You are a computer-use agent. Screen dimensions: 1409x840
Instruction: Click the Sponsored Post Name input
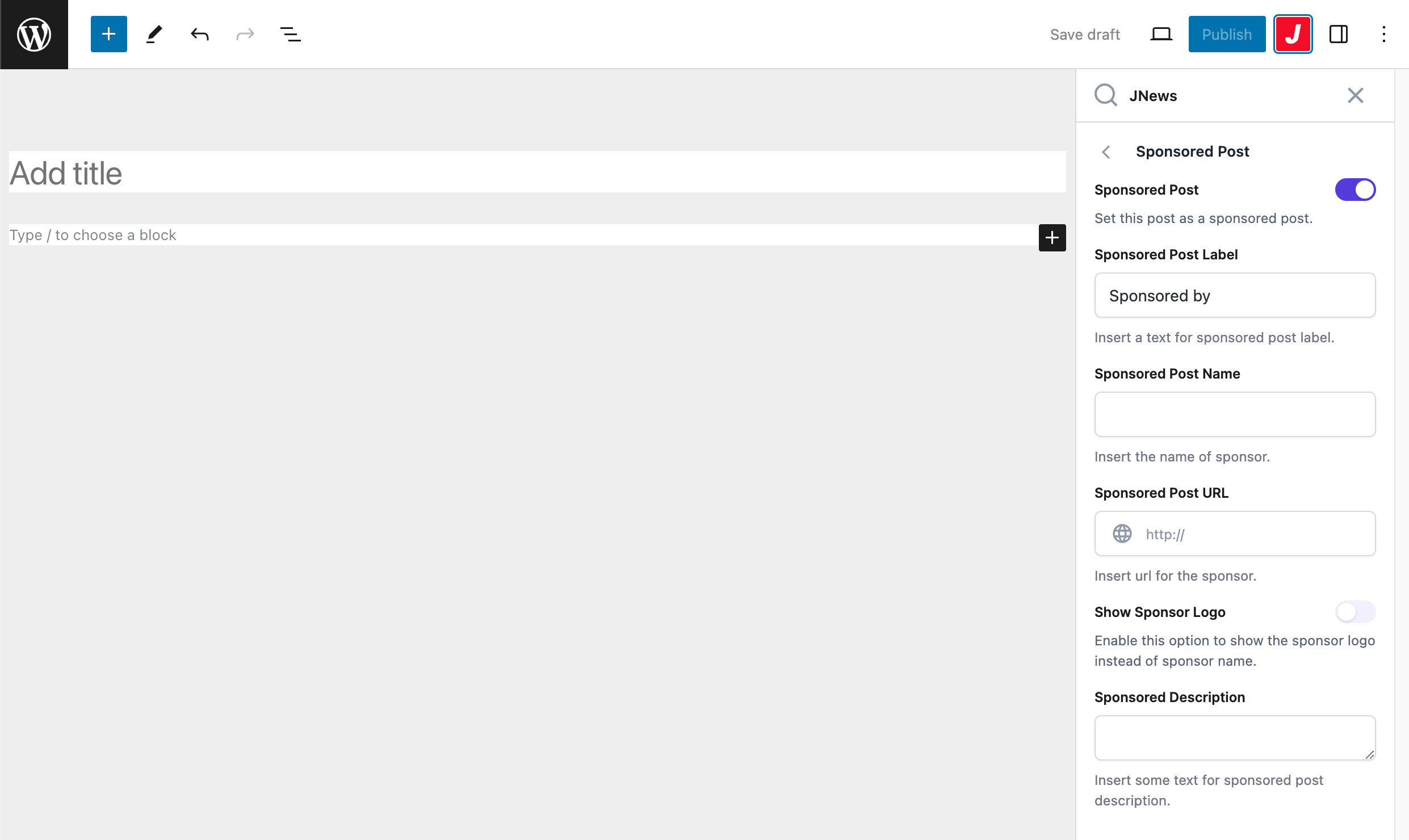click(x=1235, y=414)
